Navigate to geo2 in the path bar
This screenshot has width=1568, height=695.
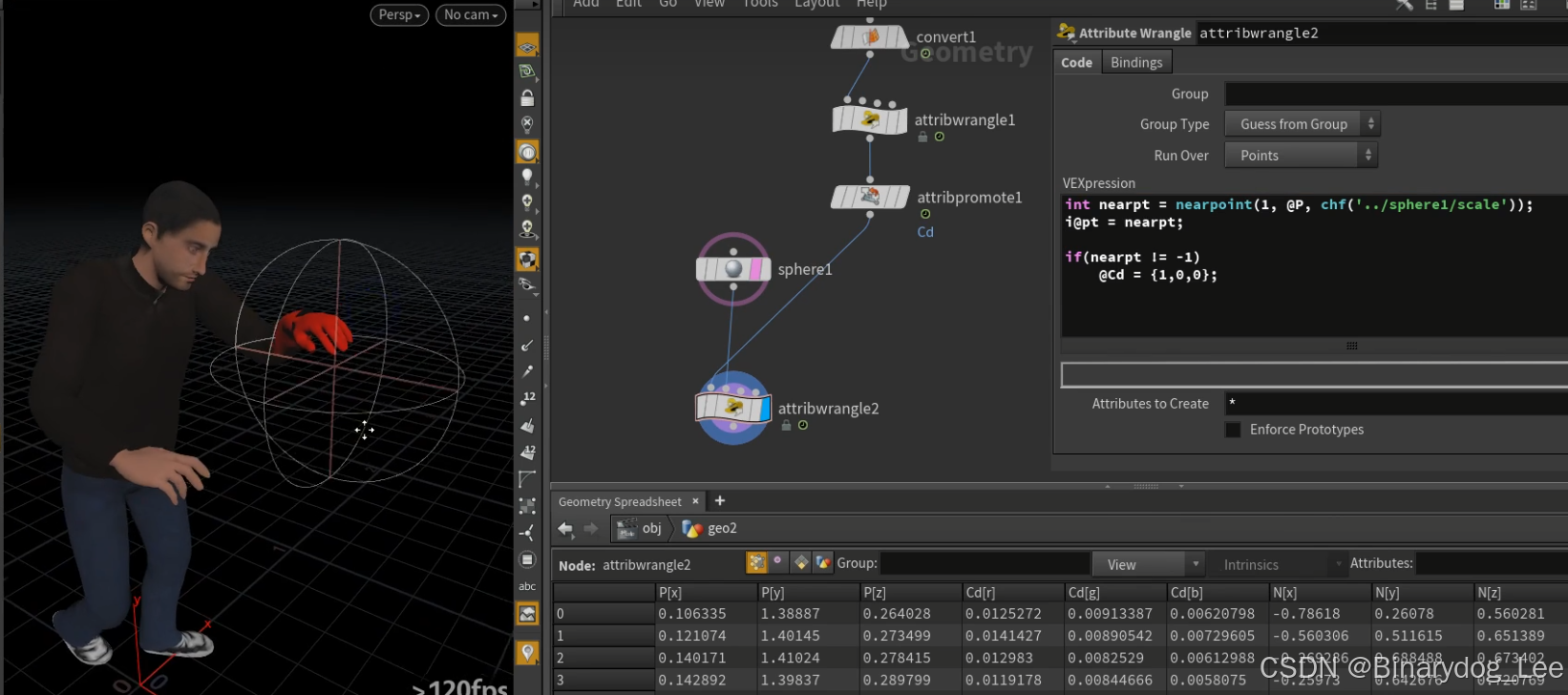pyautogui.click(x=710, y=528)
